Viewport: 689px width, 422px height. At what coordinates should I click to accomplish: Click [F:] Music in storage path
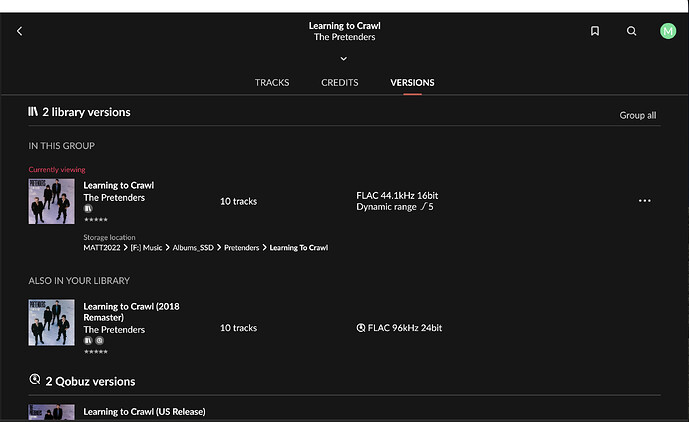pyautogui.click(x=146, y=248)
